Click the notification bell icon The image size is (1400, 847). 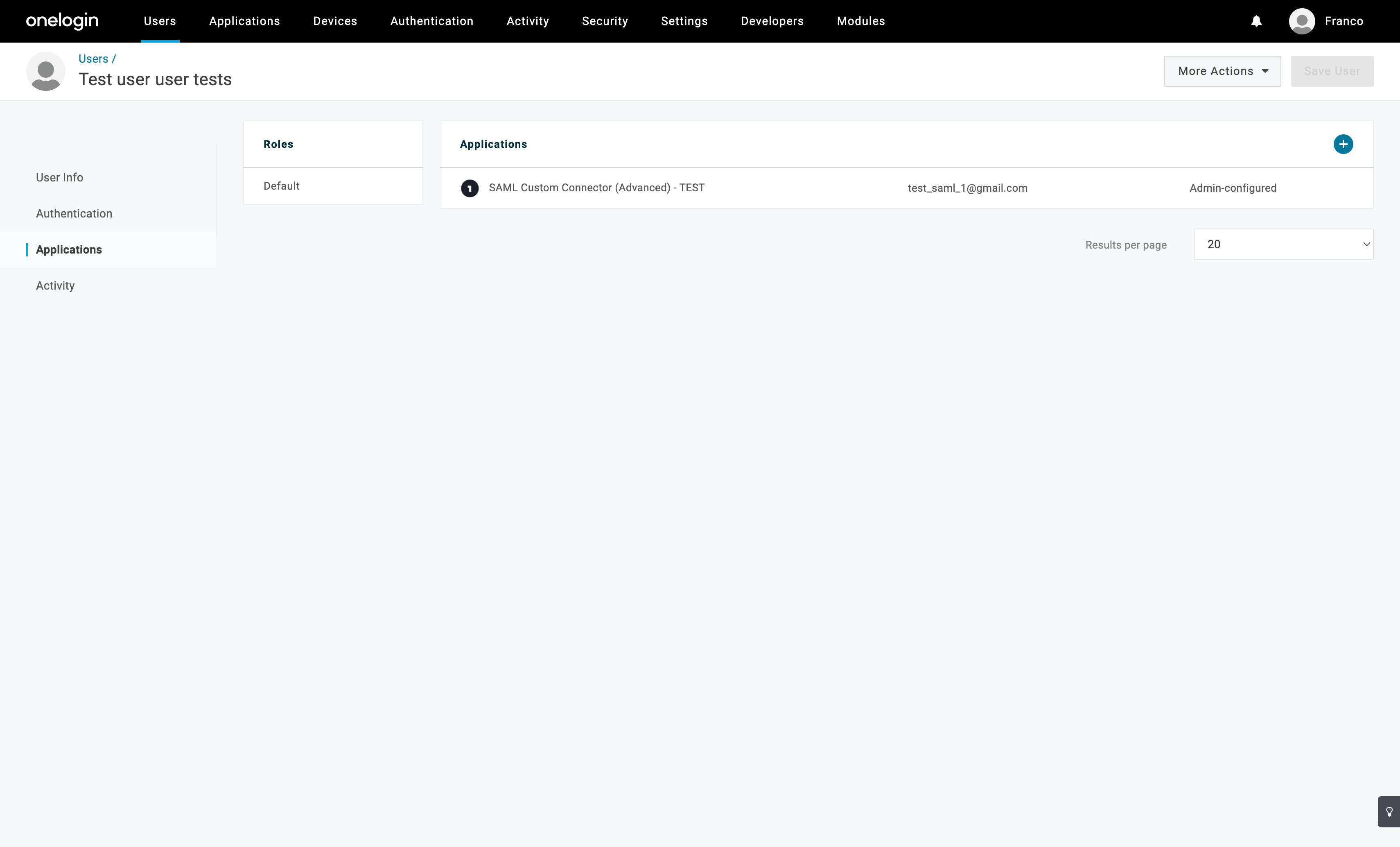[1256, 21]
